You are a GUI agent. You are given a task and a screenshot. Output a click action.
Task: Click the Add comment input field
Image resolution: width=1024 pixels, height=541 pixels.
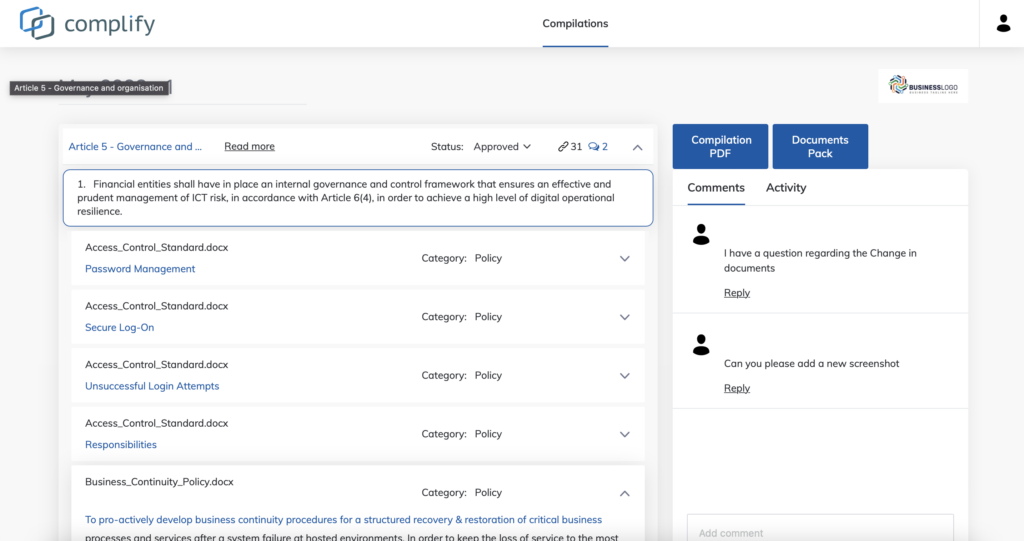[820, 530]
